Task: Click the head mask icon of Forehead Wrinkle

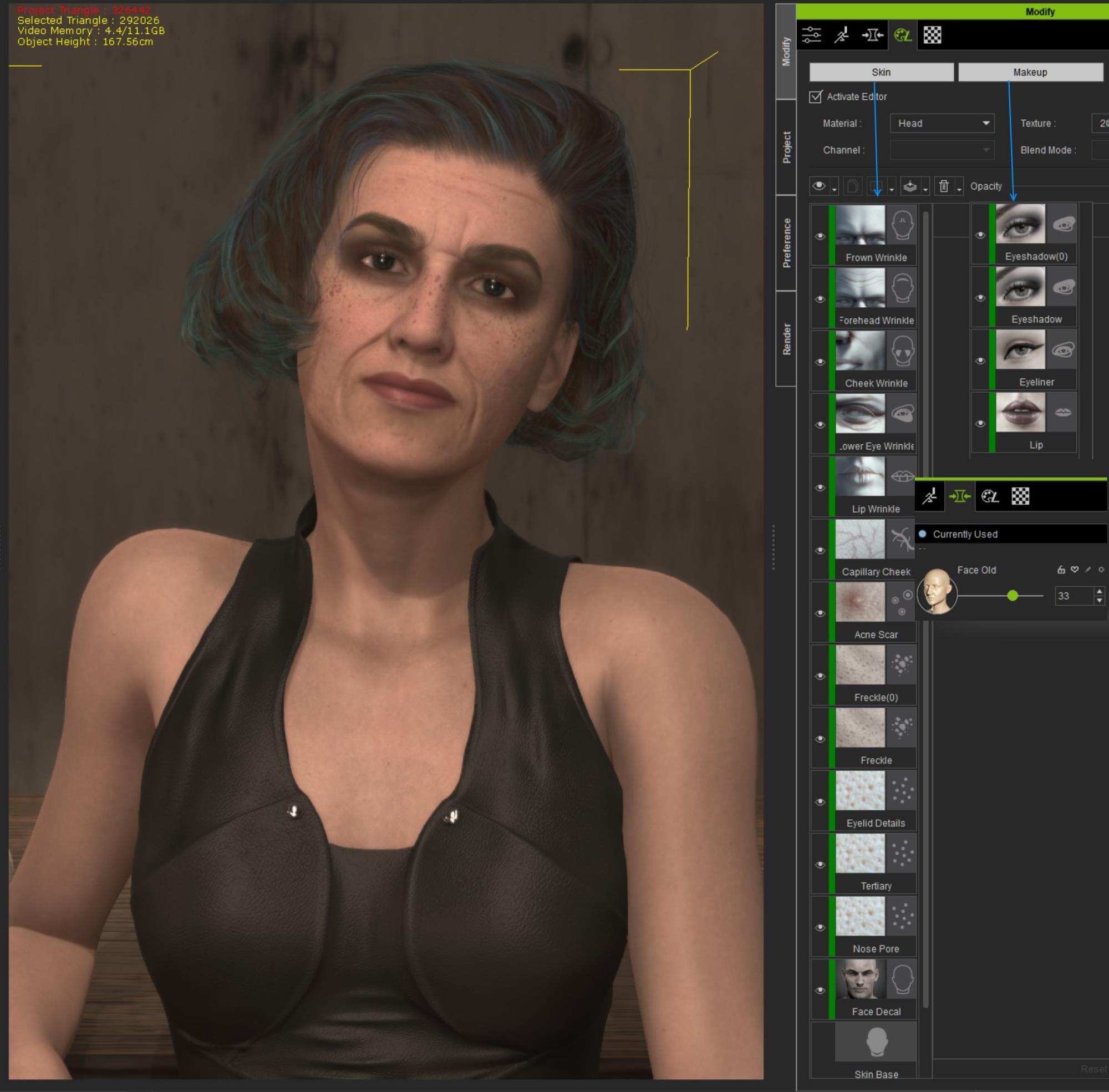Action: tap(902, 288)
